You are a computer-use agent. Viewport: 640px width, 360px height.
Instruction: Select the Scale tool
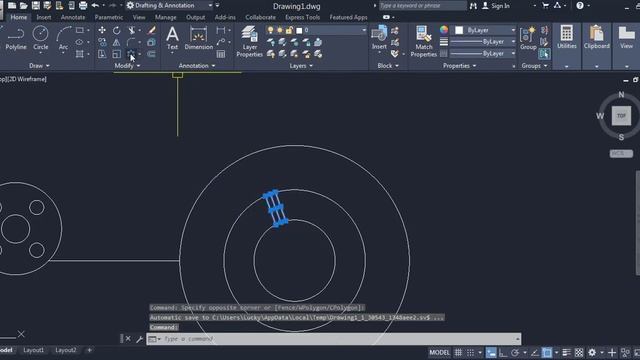point(116,54)
